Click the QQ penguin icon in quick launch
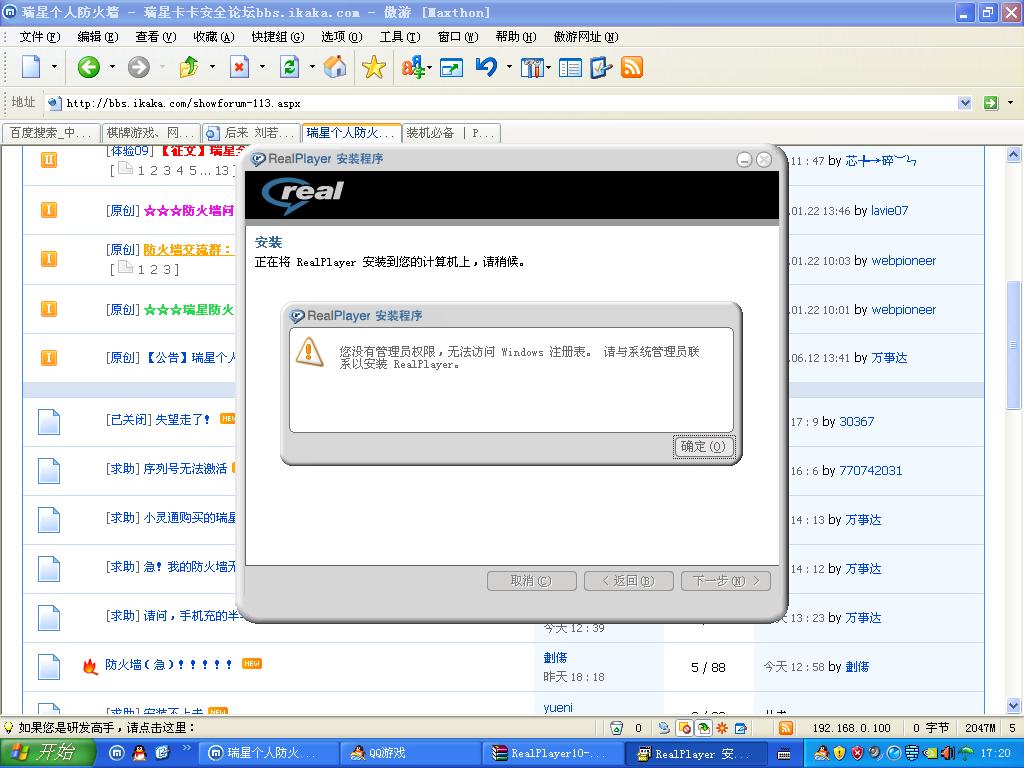The image size is (1024, 768). pos(139,753)
